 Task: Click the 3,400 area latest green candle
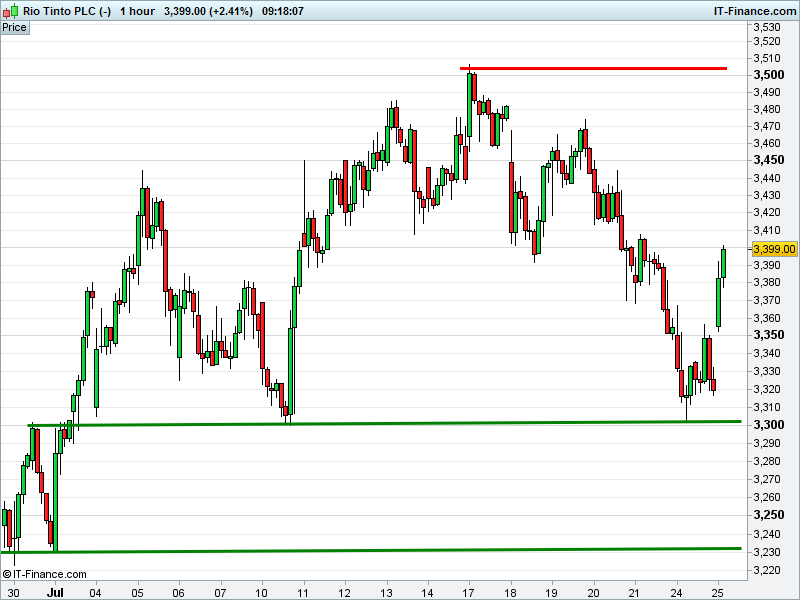click(723, 263)
